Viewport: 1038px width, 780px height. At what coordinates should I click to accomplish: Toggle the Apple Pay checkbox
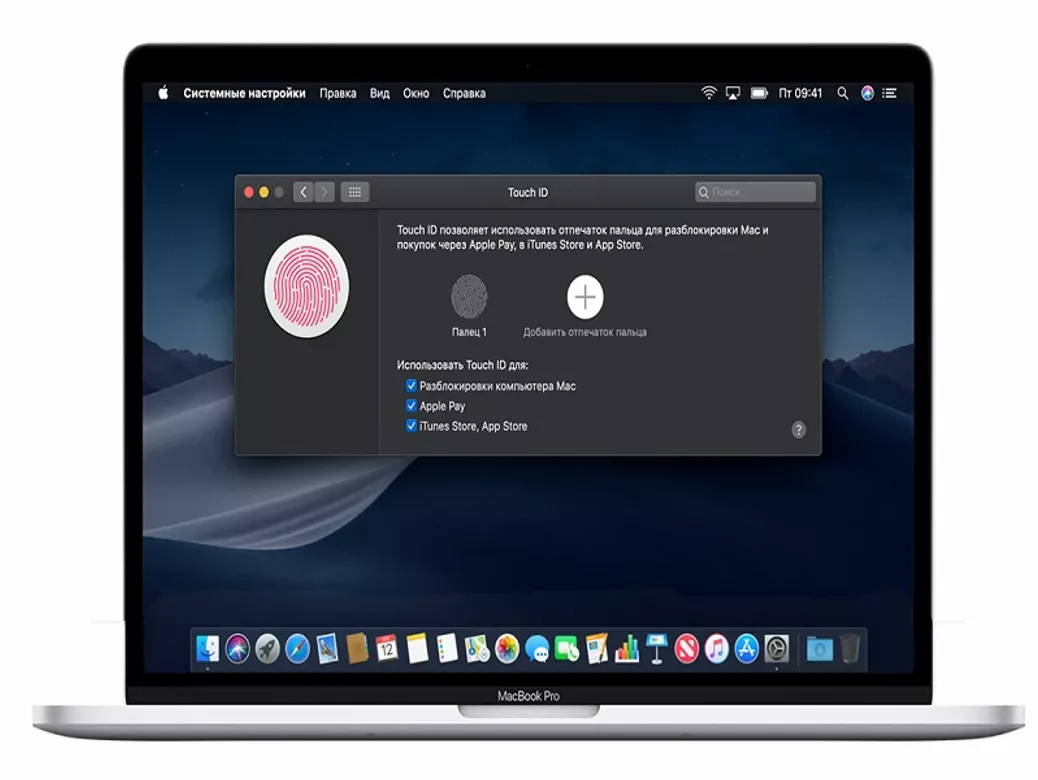pos(411,405)
